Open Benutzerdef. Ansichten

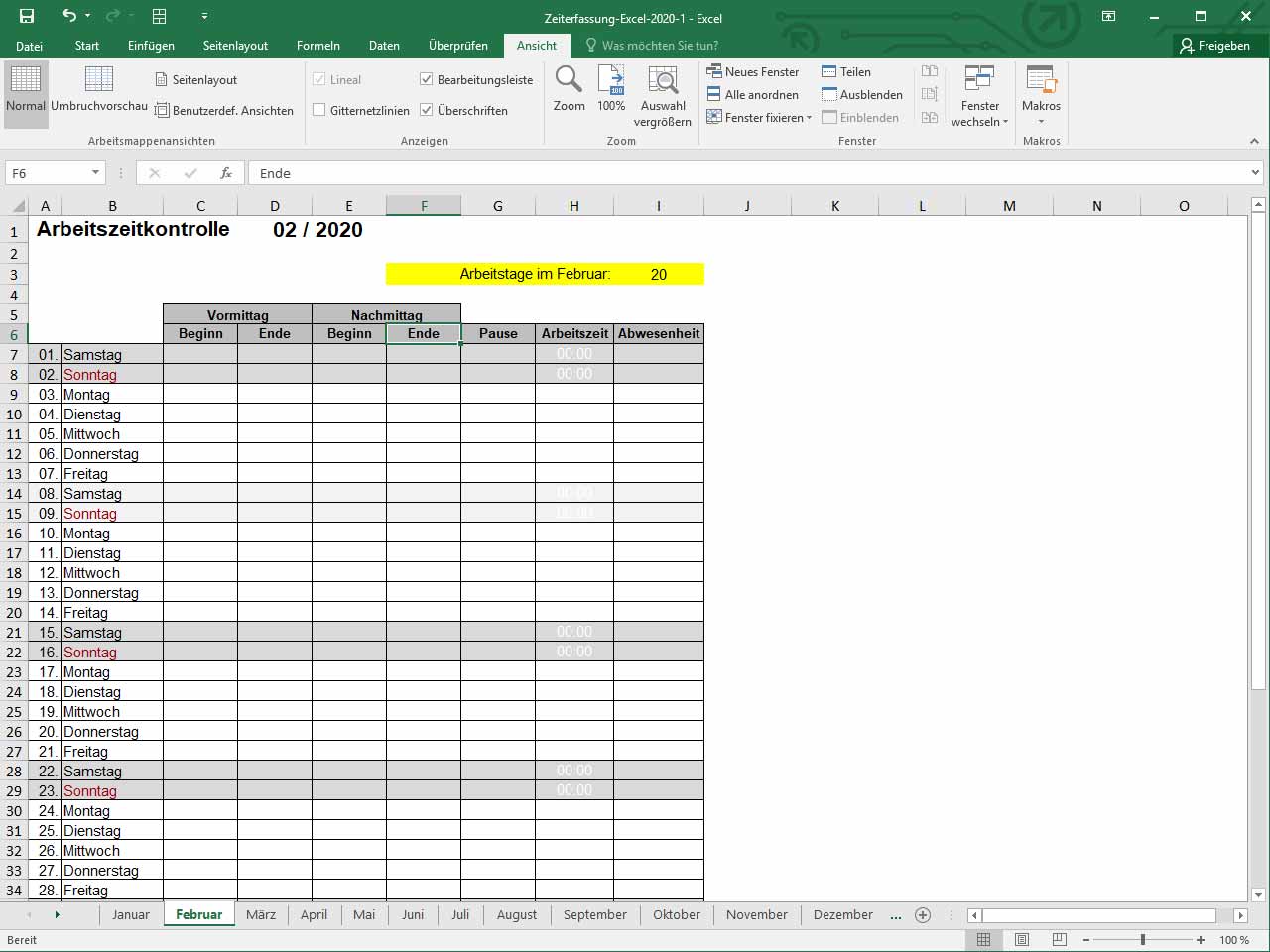pyautogui.click(x=224, y=110)
